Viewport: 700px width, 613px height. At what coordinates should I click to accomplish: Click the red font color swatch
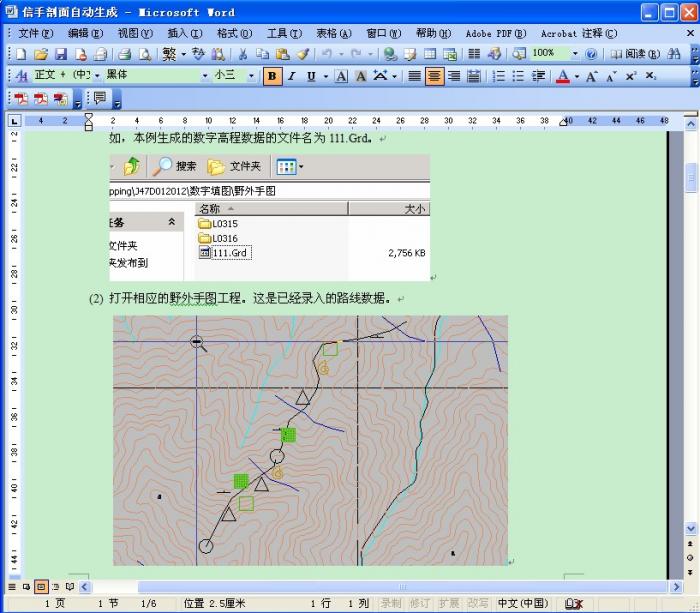(562, 76)
